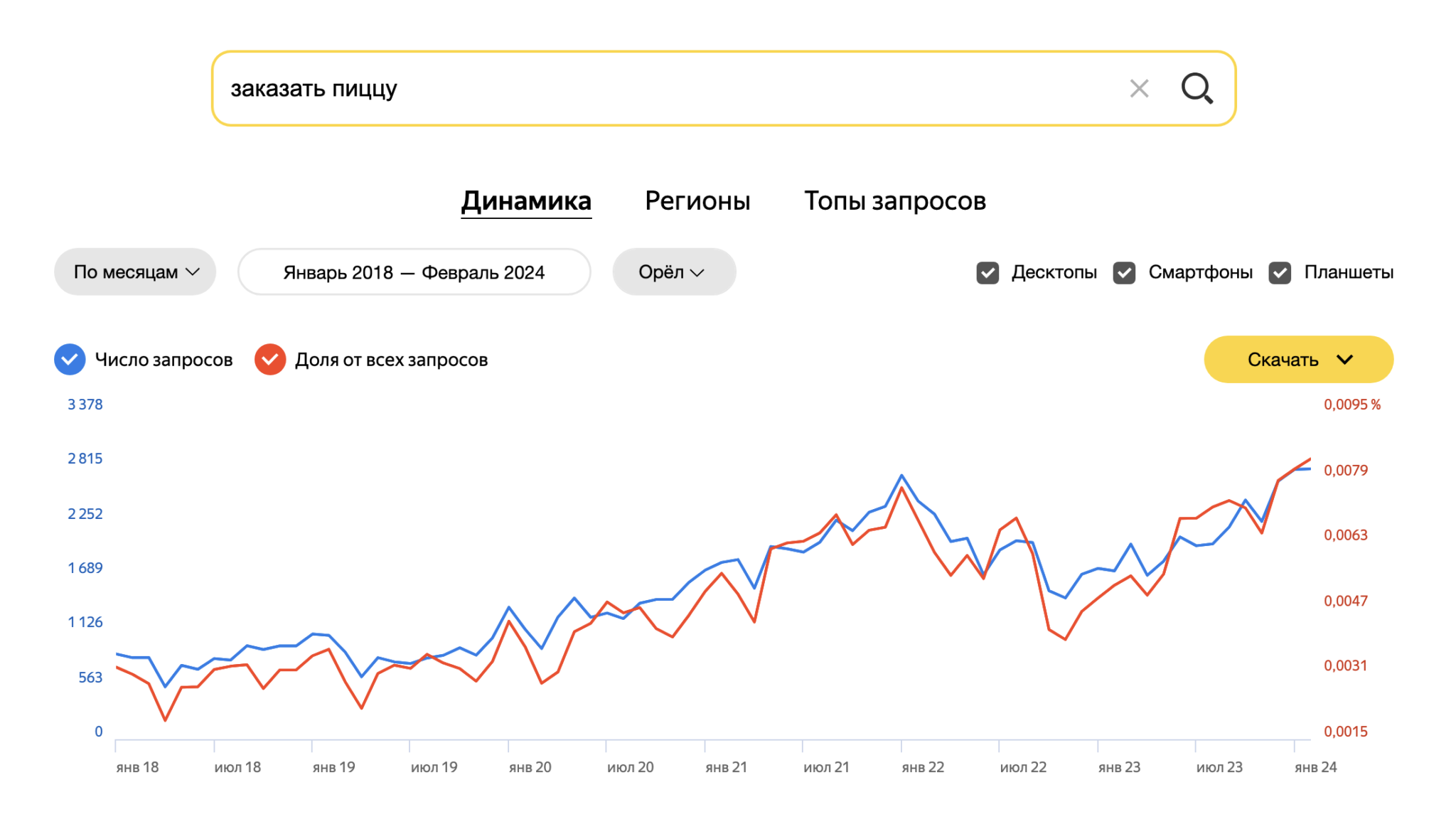Image resolution: width=1456 pixels, height=819 pixels.
Task: Click the magnifying glass search icon
Action: (x=1197, y=89)
